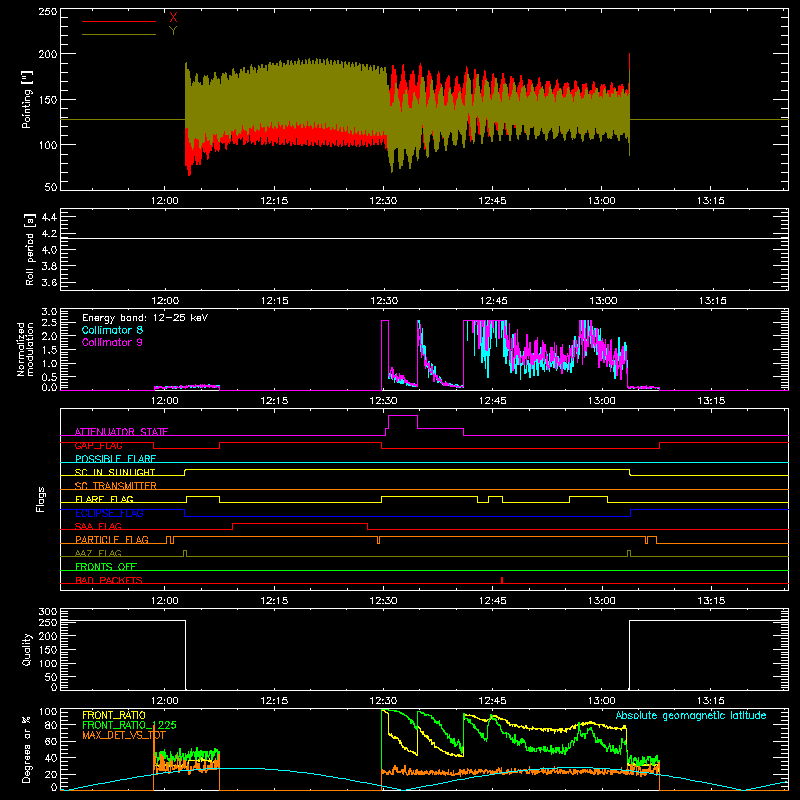Click the 200 tick on the Pointing axis
800x800 pixels.
(48, 54)
